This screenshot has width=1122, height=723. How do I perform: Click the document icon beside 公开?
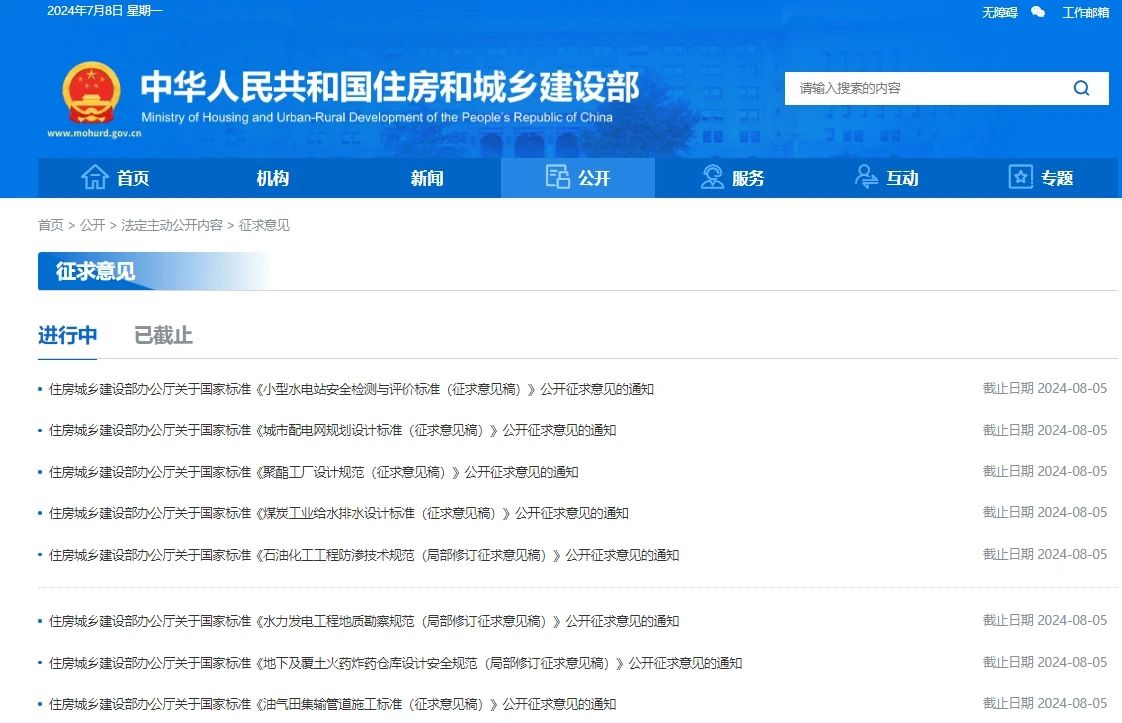558,178
